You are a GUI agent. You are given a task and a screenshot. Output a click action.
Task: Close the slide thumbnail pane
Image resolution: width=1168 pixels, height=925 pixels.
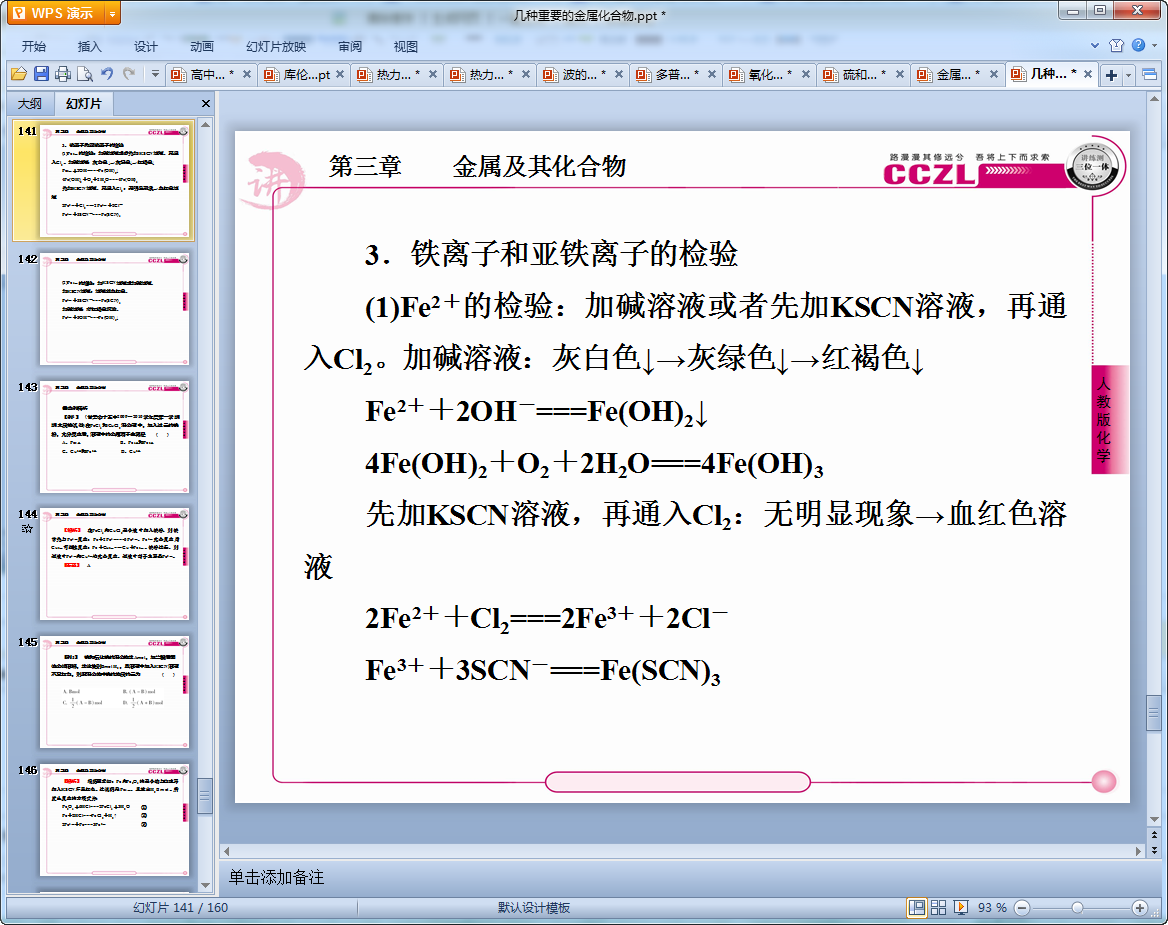click(x=206, y=104)
